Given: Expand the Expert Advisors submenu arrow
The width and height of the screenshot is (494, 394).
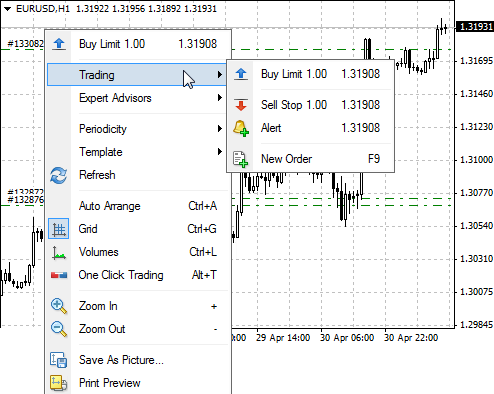Looking at the screenshot, I should click(220, 98).
